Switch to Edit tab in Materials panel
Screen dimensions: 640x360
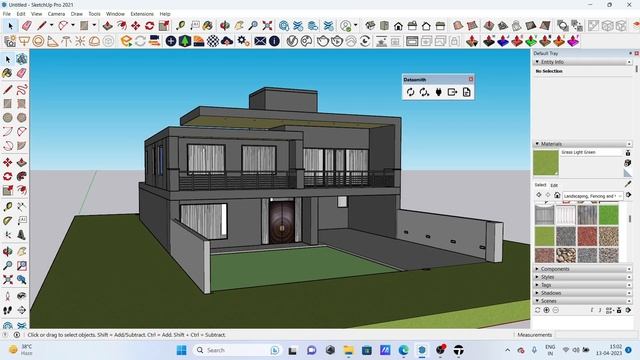click(554, 185)
